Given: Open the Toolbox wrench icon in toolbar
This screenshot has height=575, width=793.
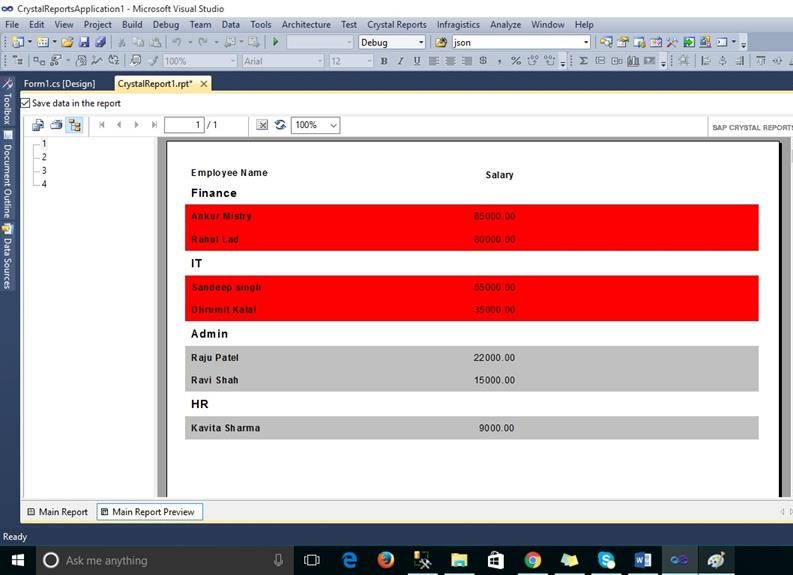Looking at the screenshot, I should click(672, 42).
